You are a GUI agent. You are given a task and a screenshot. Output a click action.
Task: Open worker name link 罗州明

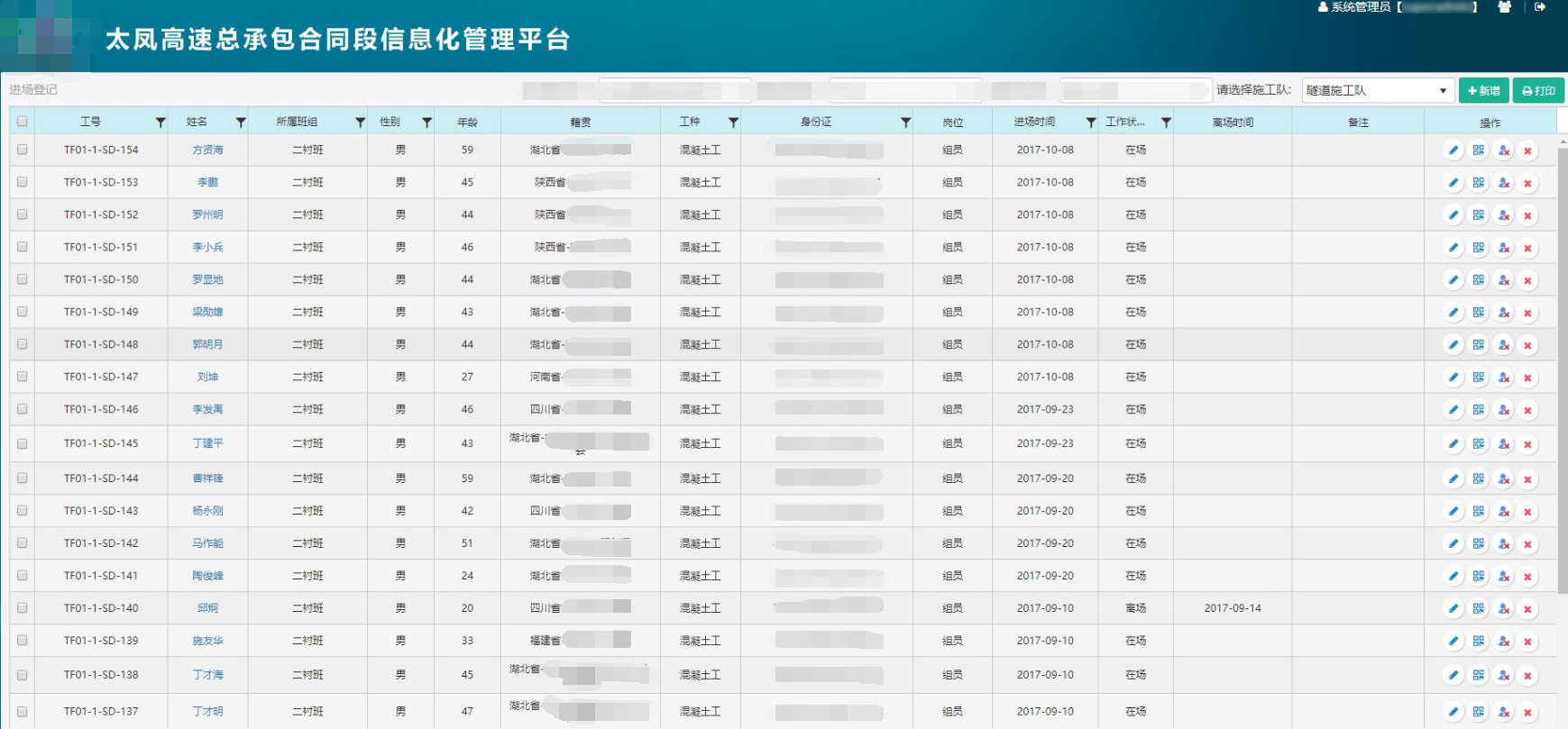click(x=207, y=215)
